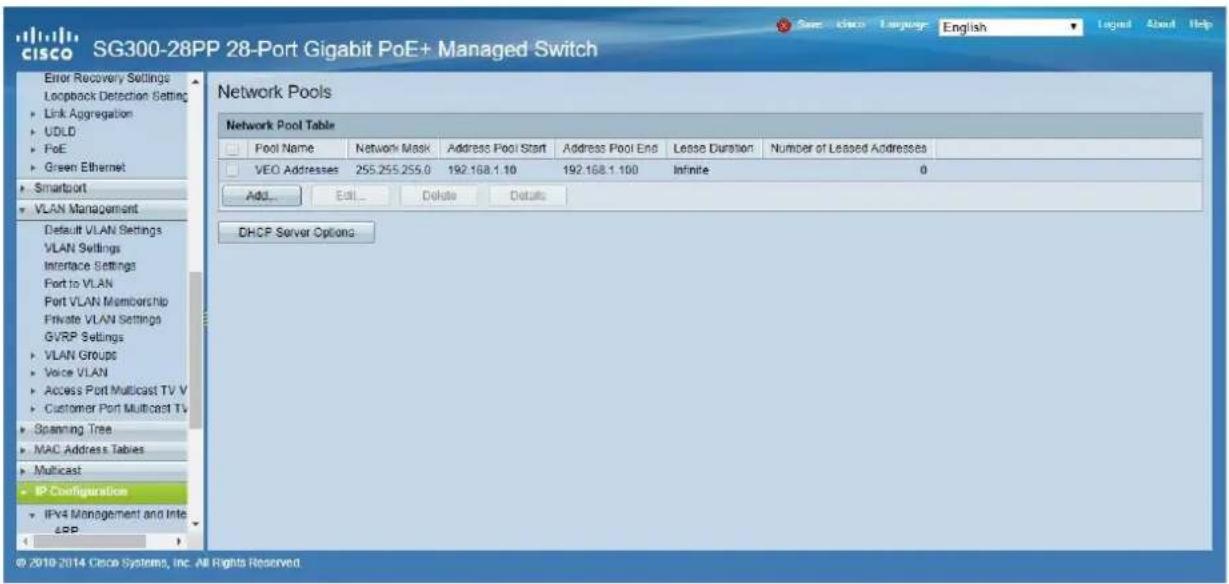The width and height of the screenshot is (1229, 584).
Task: Open DHCP Server Options
Action: click(x=295, y=233)
